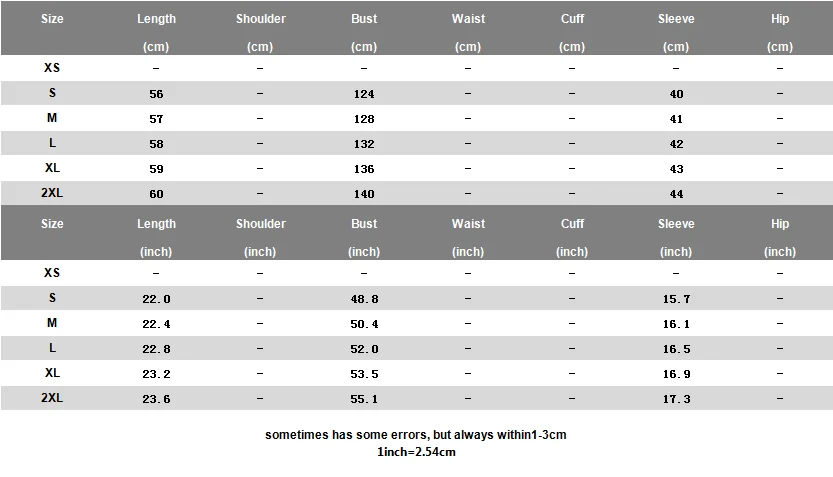Click the Bust (cm) column header
Image resolution: width=833 pixels, height=477 pixels.
(x=364, y=32)
